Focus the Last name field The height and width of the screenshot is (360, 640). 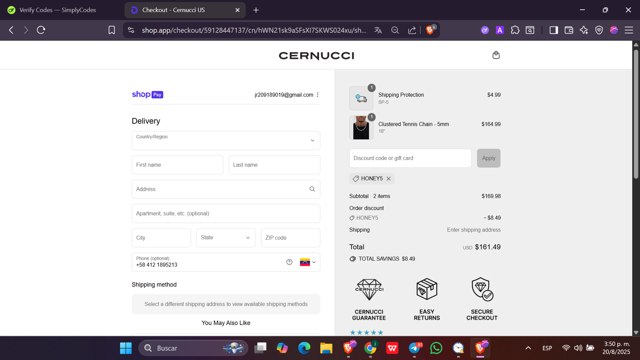(274, 165)
